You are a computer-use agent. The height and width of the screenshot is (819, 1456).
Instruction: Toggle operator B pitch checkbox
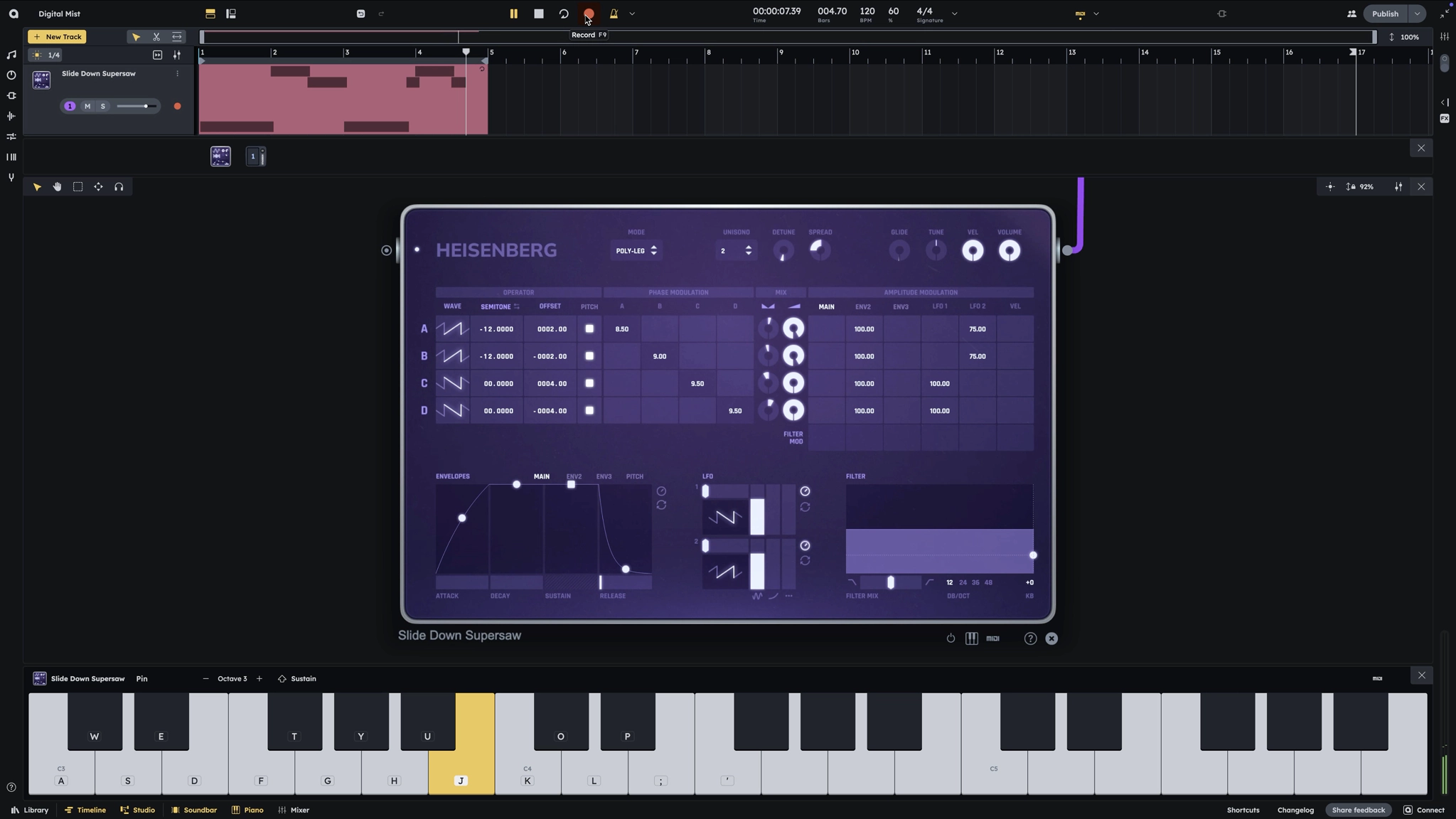point(589,356)
